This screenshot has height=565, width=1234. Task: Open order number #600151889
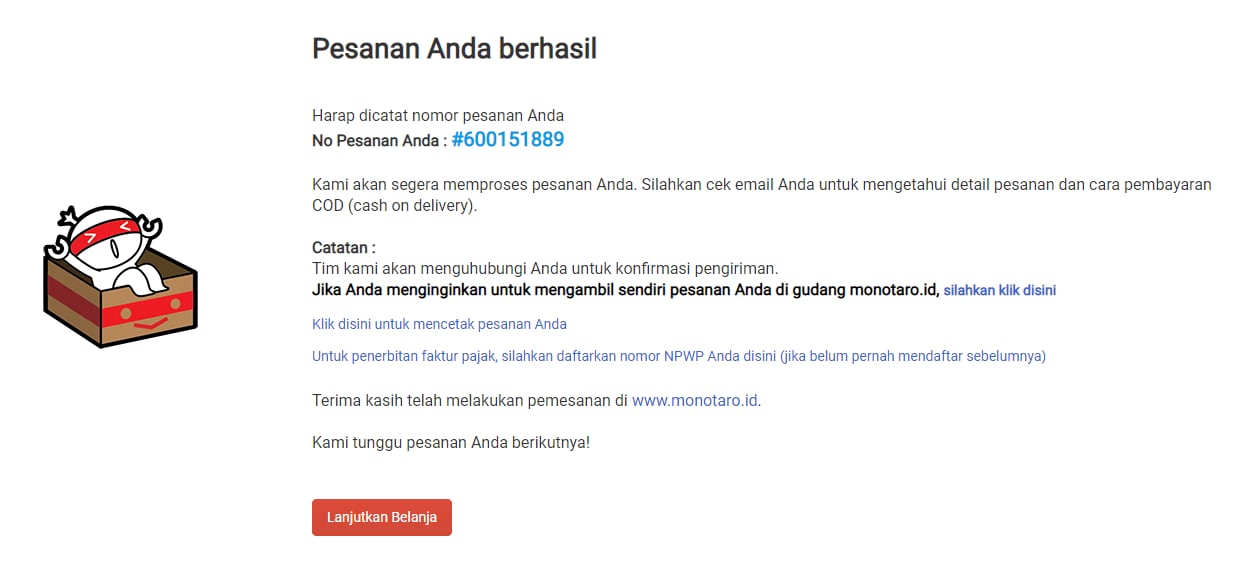[508, 140]
